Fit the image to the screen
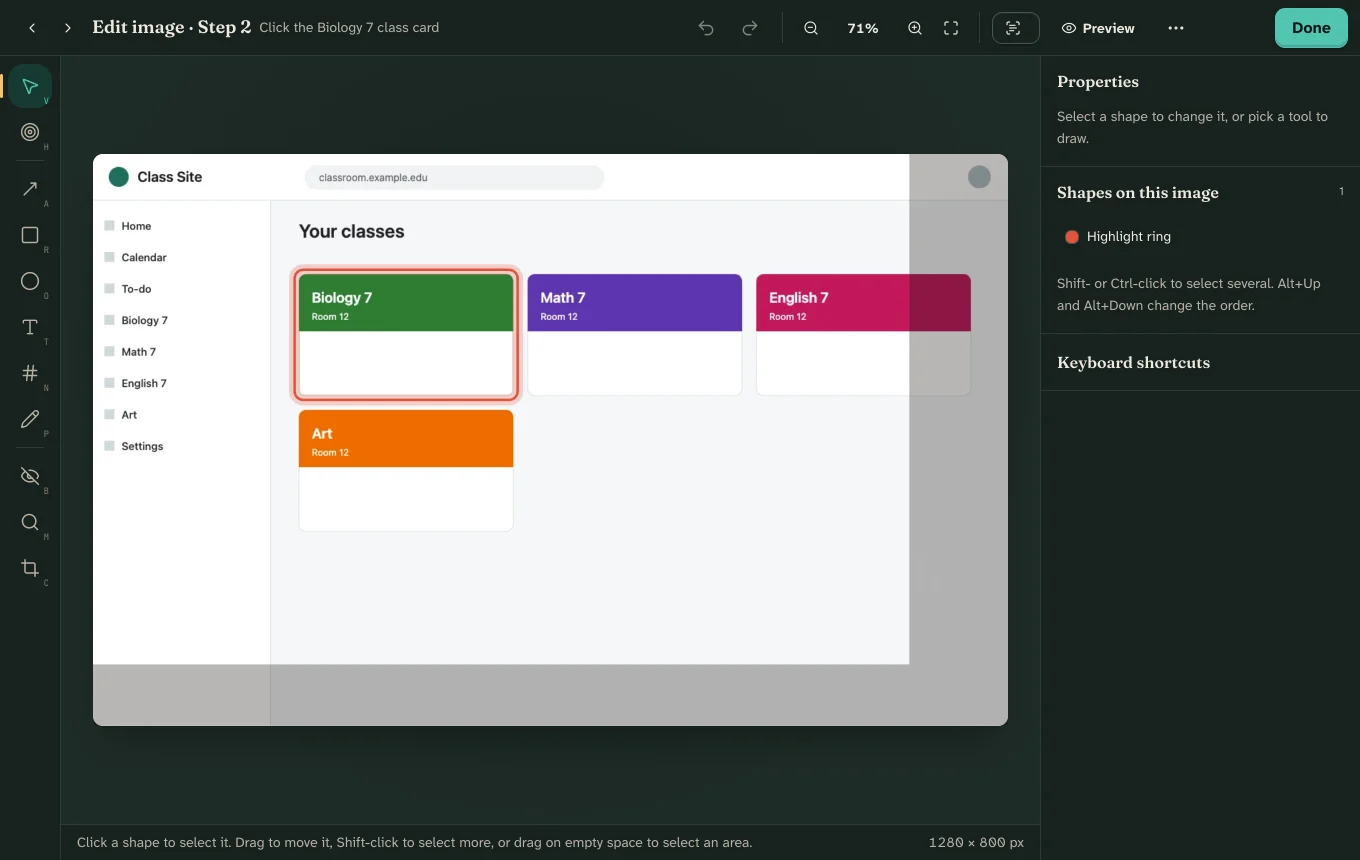Screen dimensions: 1360x860 (951, 28)
